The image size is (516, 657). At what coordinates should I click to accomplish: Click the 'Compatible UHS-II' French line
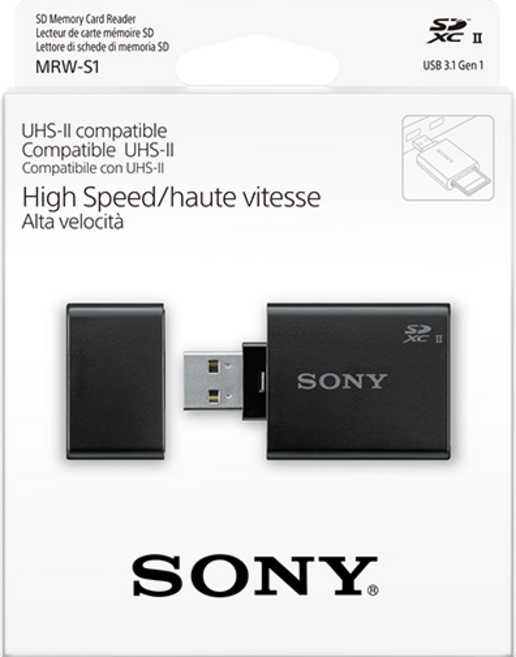(x=98, y=150)
